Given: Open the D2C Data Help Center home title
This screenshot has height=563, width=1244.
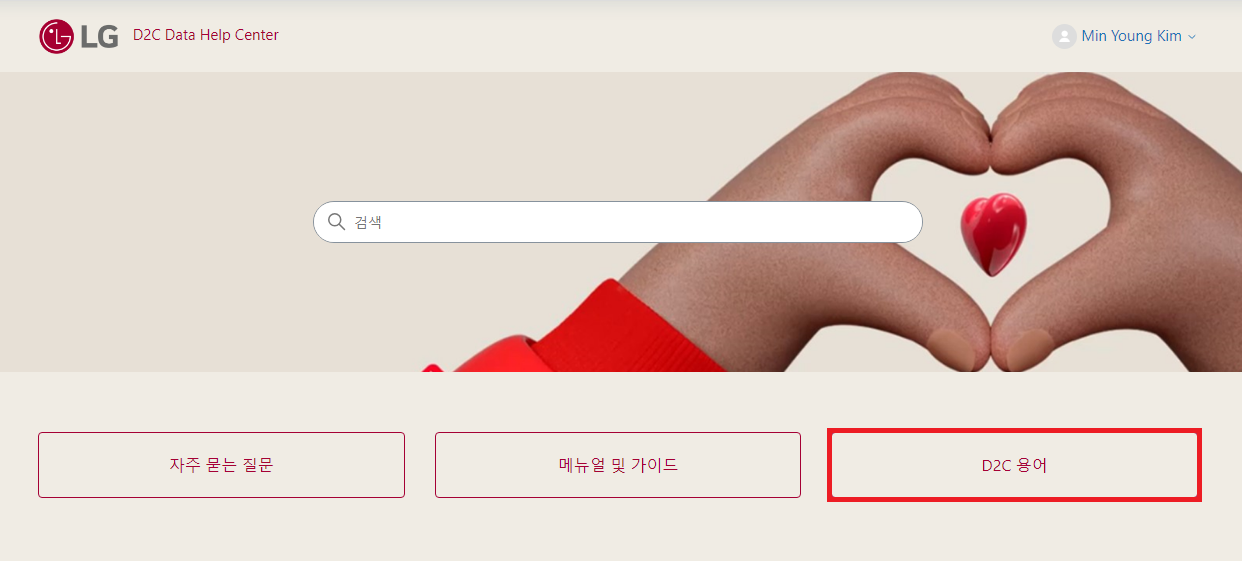Looking at the screenshot, I should click(206, 35).
